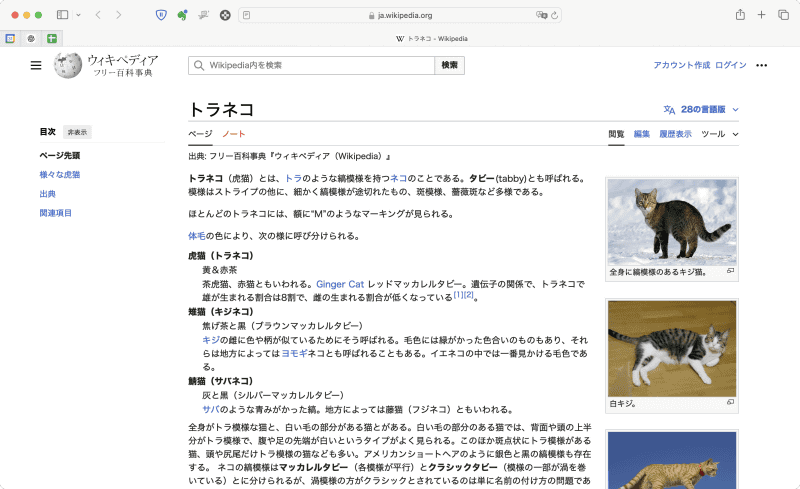Expand the ツール dropdown
The height and width of the screenshot is (489, 800).
pyautogui.click(x=720, y=134)
